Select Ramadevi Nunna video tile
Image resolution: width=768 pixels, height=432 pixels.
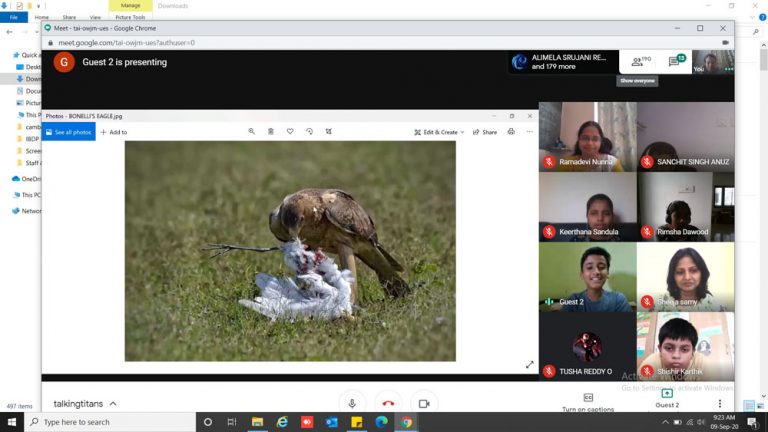(588, 137)
